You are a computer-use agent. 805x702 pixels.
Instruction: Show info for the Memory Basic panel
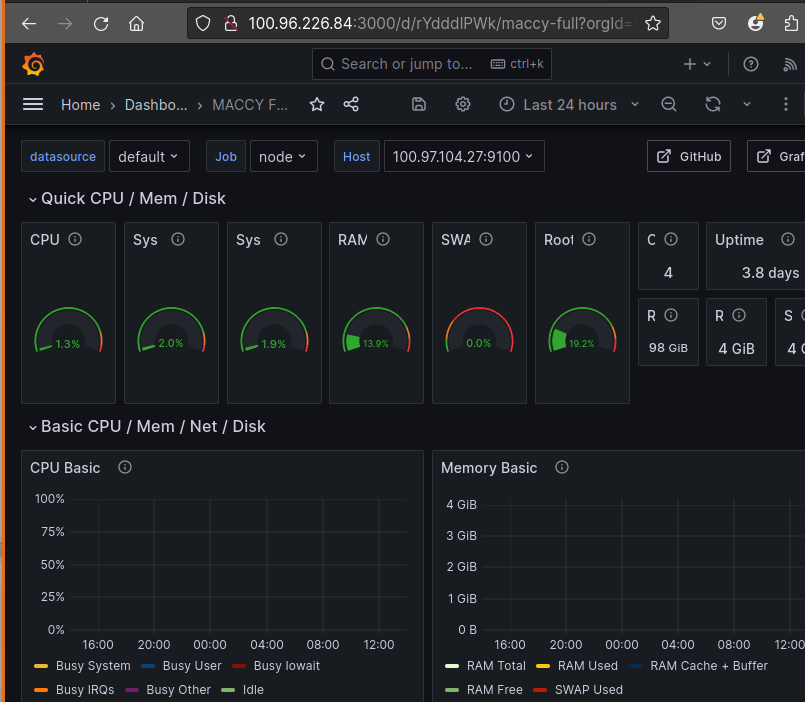[562, 467]
